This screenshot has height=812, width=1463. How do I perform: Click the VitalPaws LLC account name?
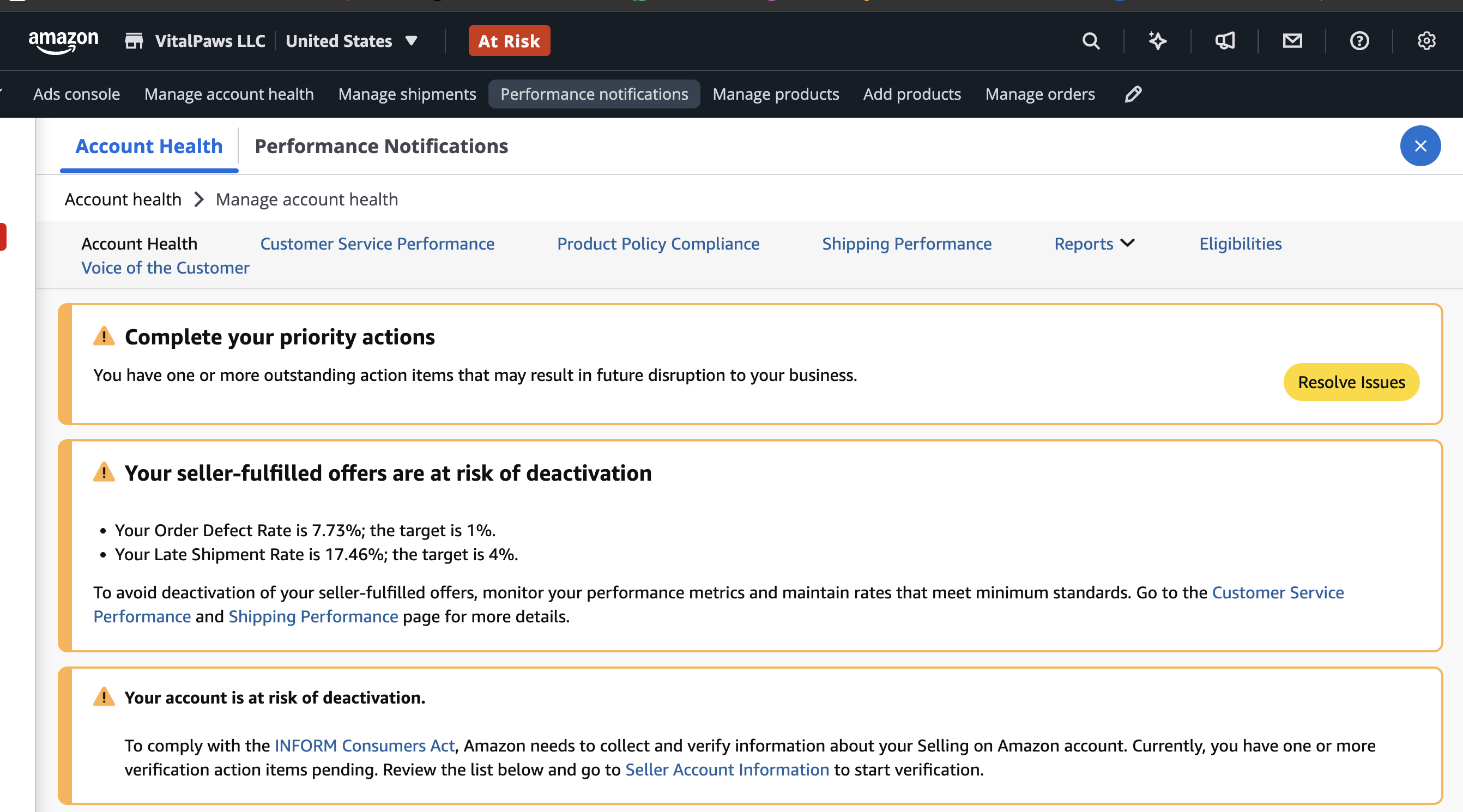tap(210, 41)
